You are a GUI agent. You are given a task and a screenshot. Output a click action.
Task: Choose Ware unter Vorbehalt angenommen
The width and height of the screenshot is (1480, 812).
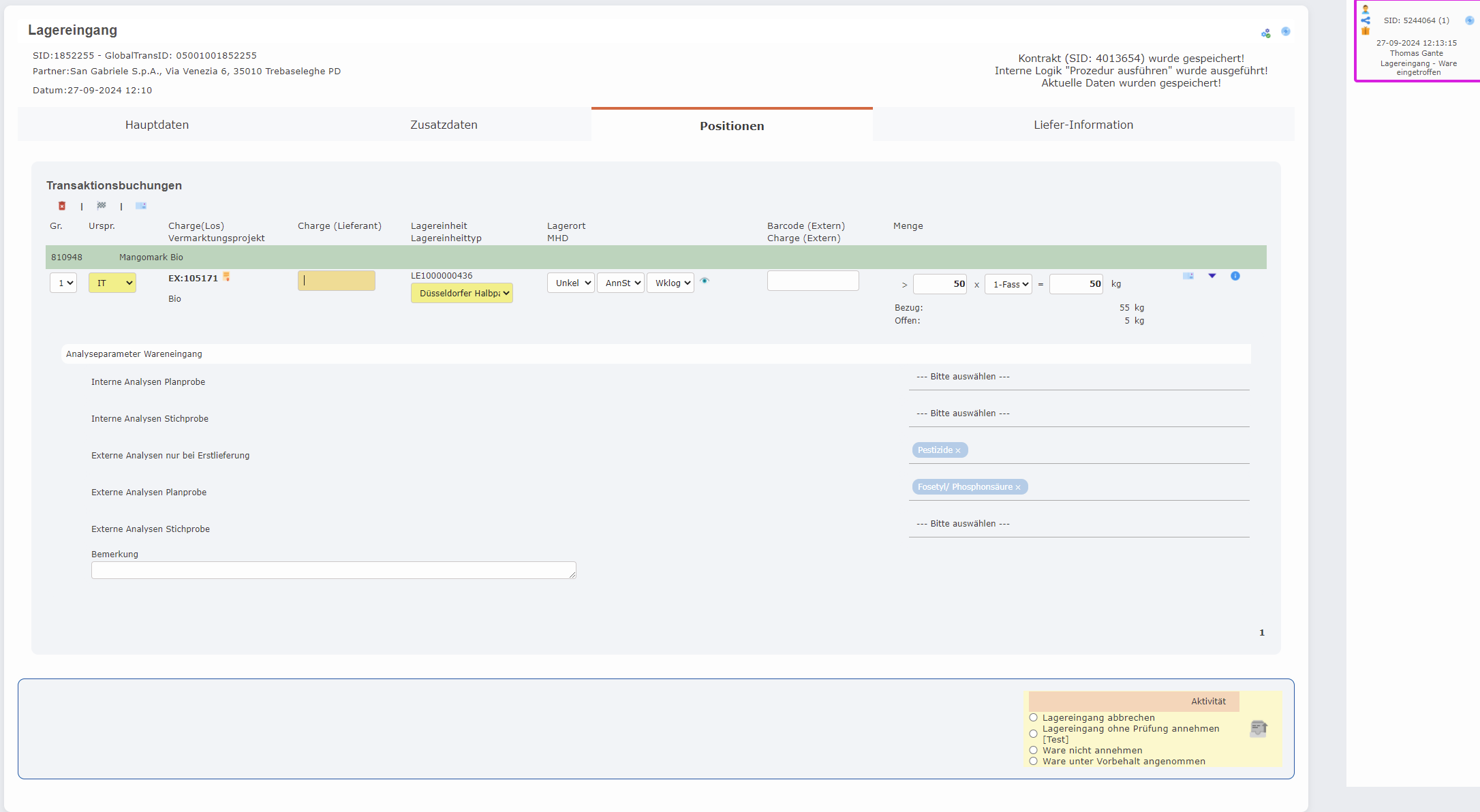pos(1034,761)
